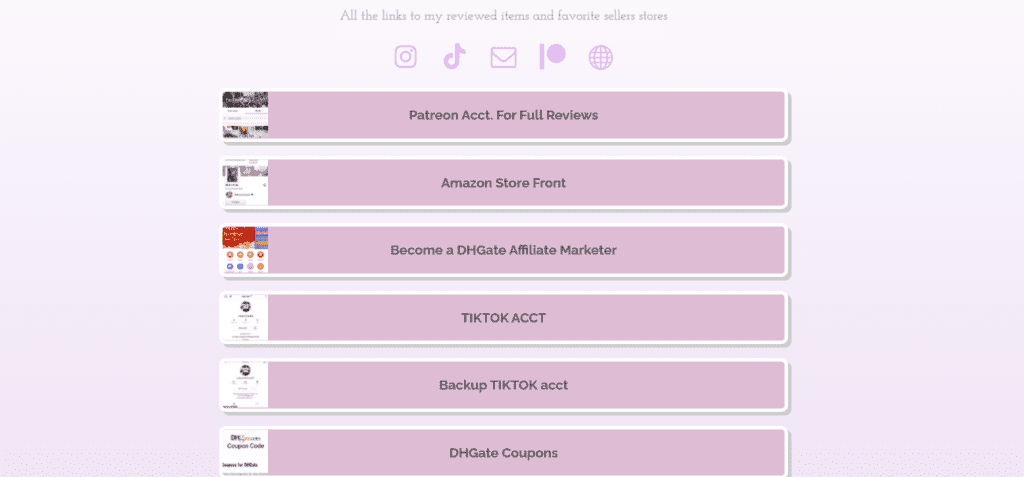Image resolution: width=1024 pixels, height=477 pixels.
Task: Open the Amazon Store Front link
Action: [x=504, y=183]
